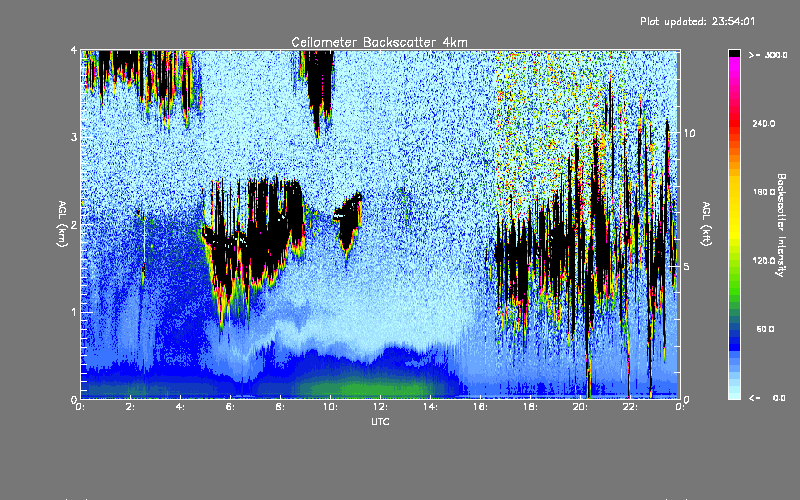Click the "3" tick on AGL (km) axis

tap(74, 137)
